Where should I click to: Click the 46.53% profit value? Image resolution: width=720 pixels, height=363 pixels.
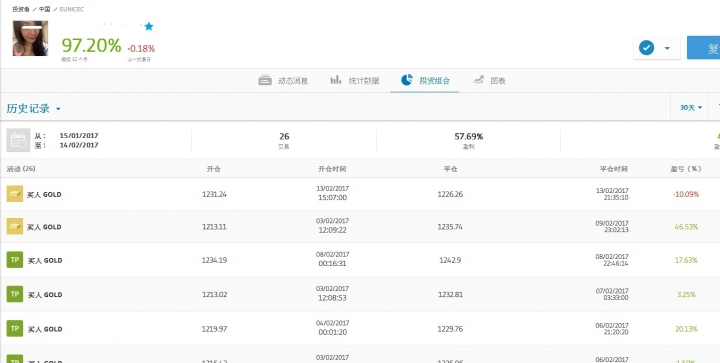coord(686,227)
